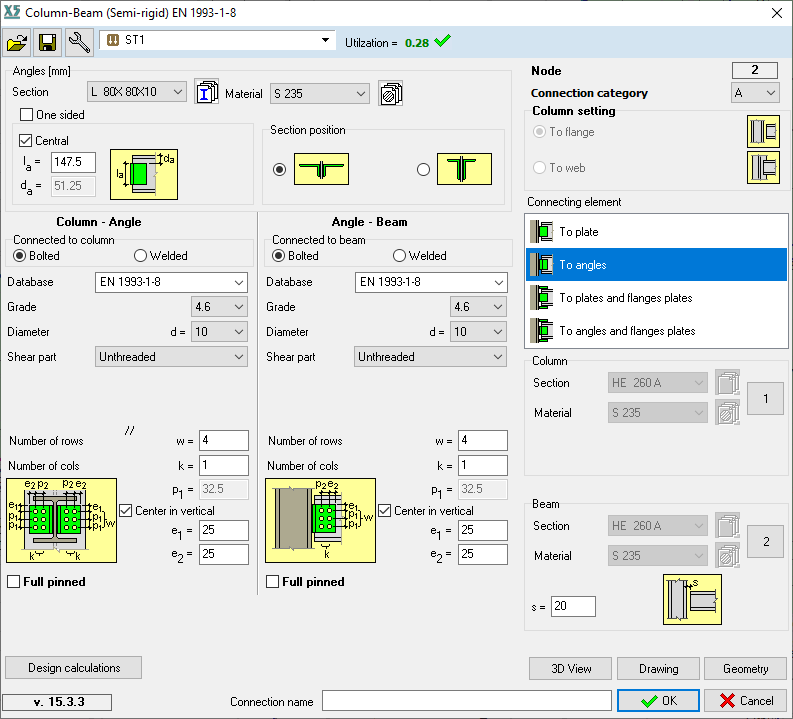Click the To plate connection icon
The height and width of the screenshot is (719, 793).
coord(541,232)
